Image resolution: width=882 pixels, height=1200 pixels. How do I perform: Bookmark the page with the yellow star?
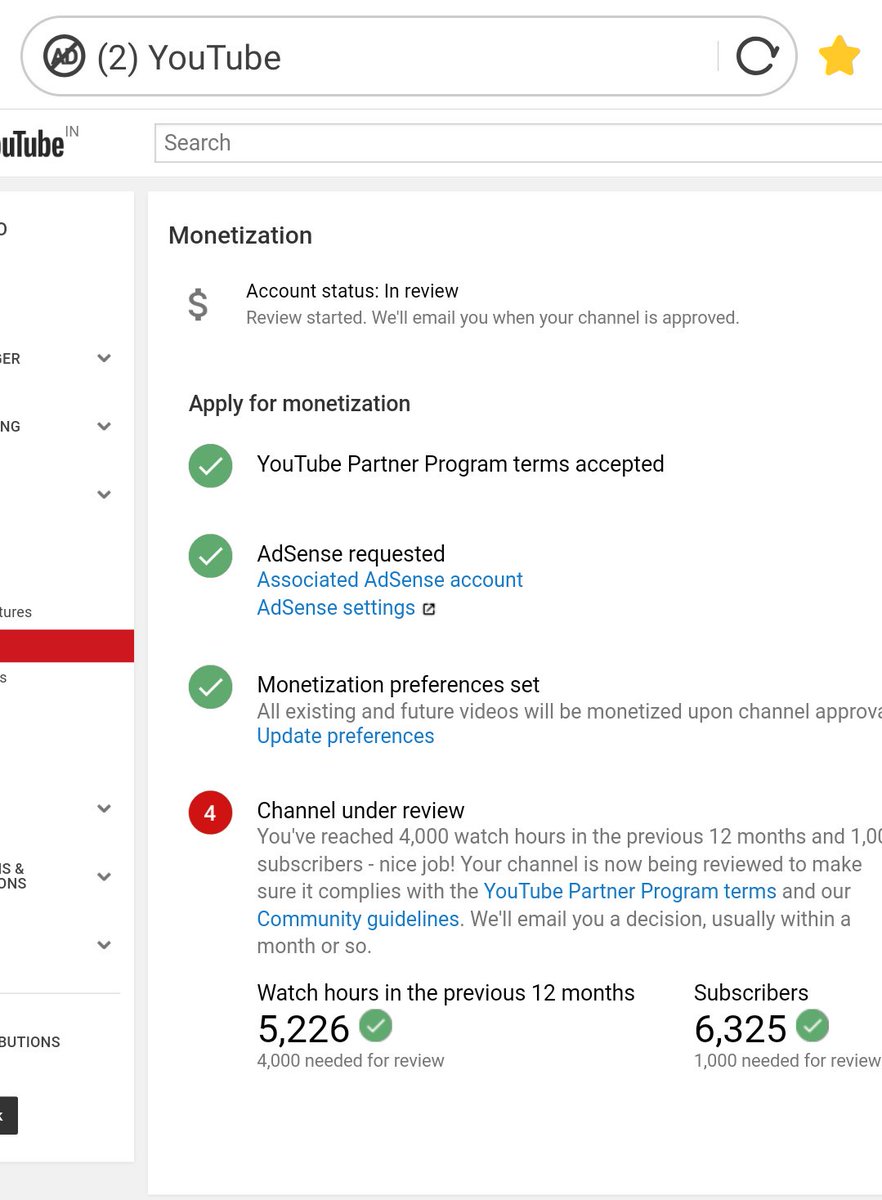point(839,56)
